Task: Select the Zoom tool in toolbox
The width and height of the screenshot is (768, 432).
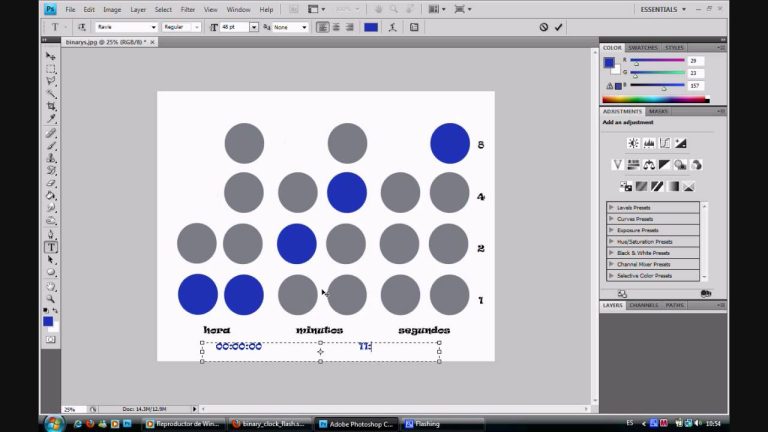Action: 51,298
